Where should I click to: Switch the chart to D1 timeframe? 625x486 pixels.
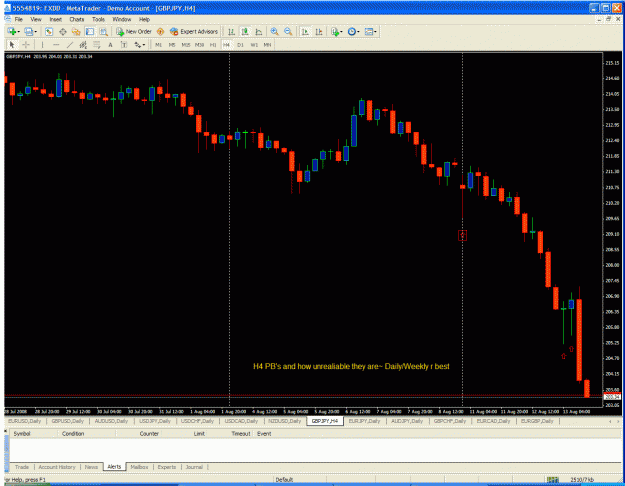tap(240, 45)
